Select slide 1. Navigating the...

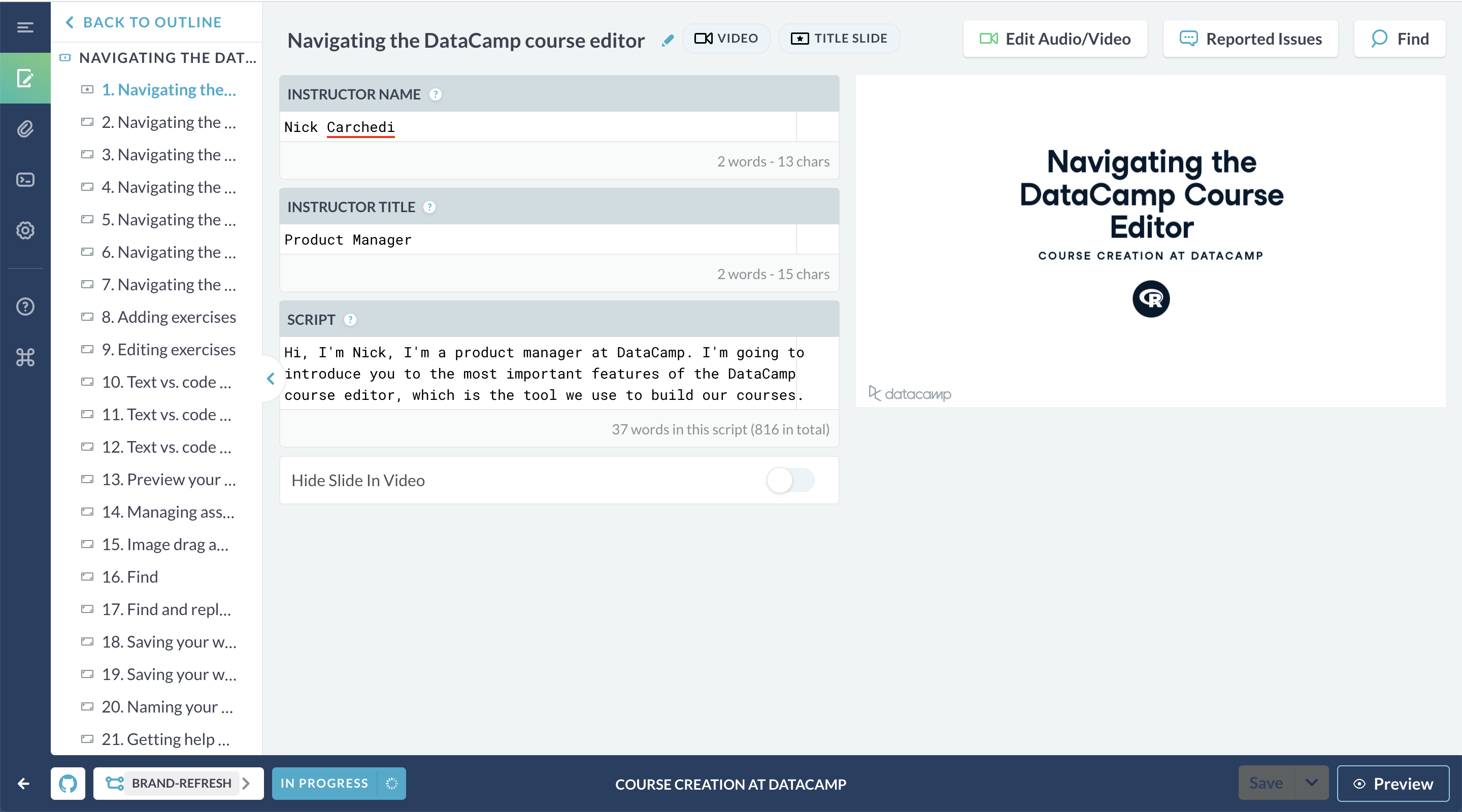169,90
